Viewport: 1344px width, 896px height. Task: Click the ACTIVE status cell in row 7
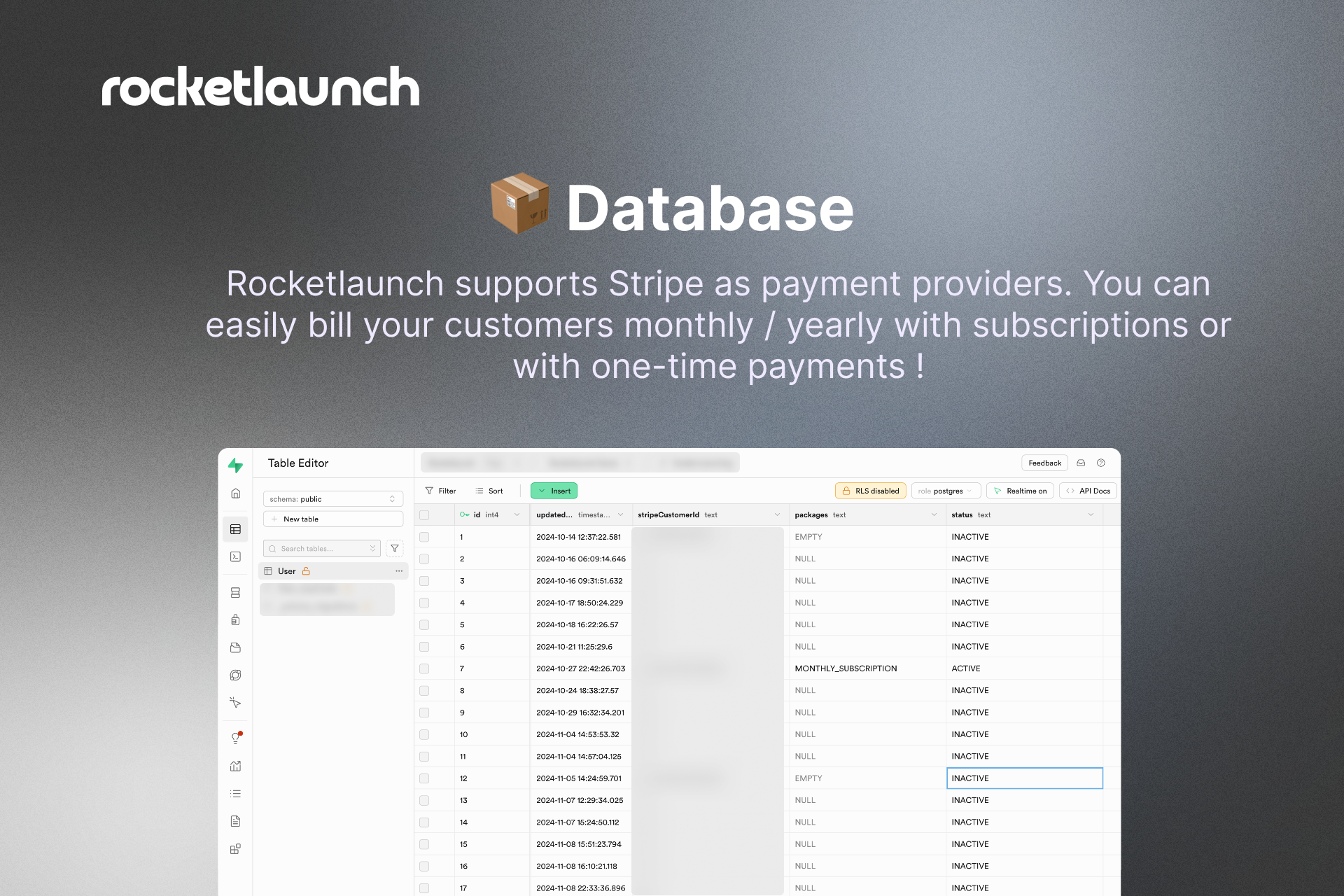(x=1025, y=668)
